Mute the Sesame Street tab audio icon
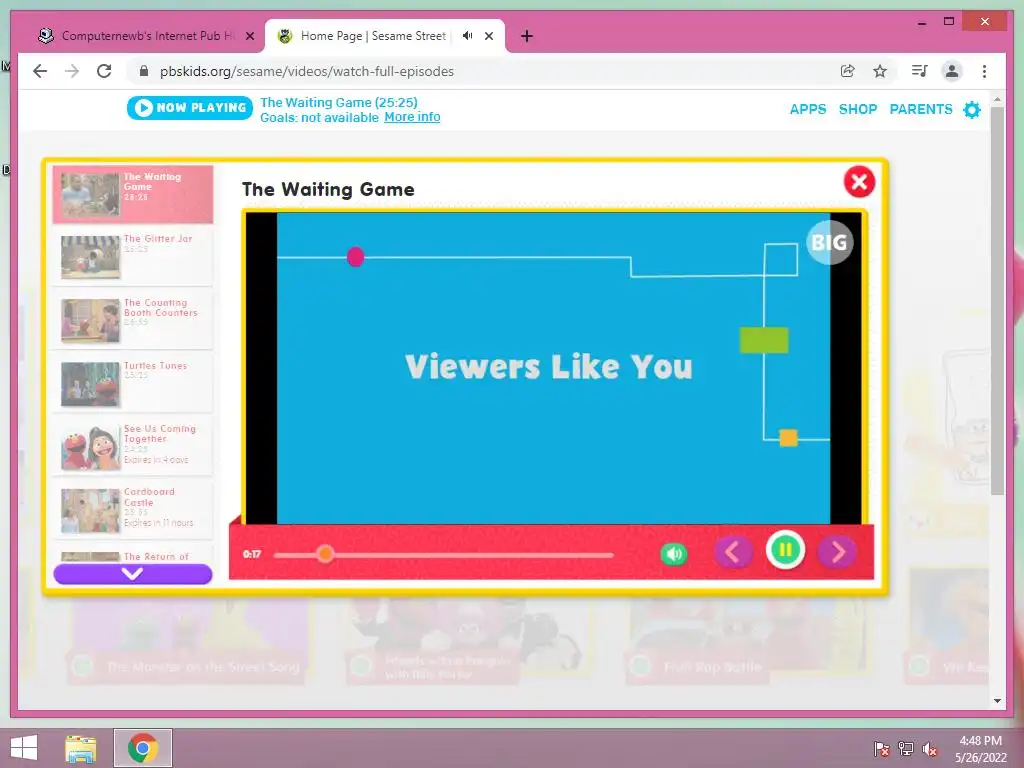Screen dimensions: 1024x768 tap(468, 36)
